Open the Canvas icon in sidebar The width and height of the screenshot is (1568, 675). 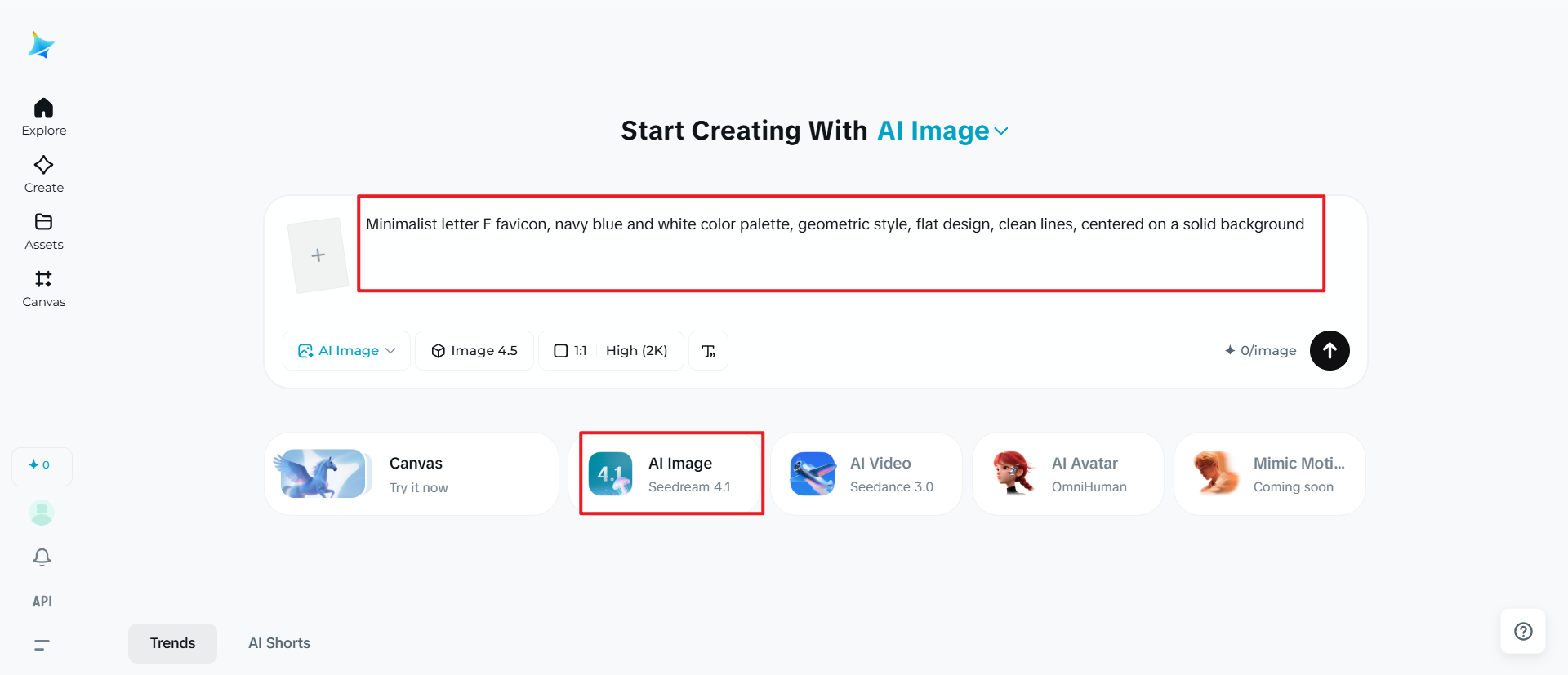pos(43,280)
